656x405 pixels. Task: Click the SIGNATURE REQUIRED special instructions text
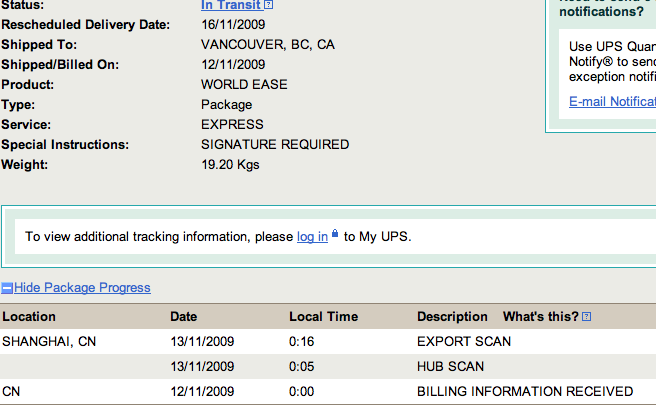[x=275, y=145]
